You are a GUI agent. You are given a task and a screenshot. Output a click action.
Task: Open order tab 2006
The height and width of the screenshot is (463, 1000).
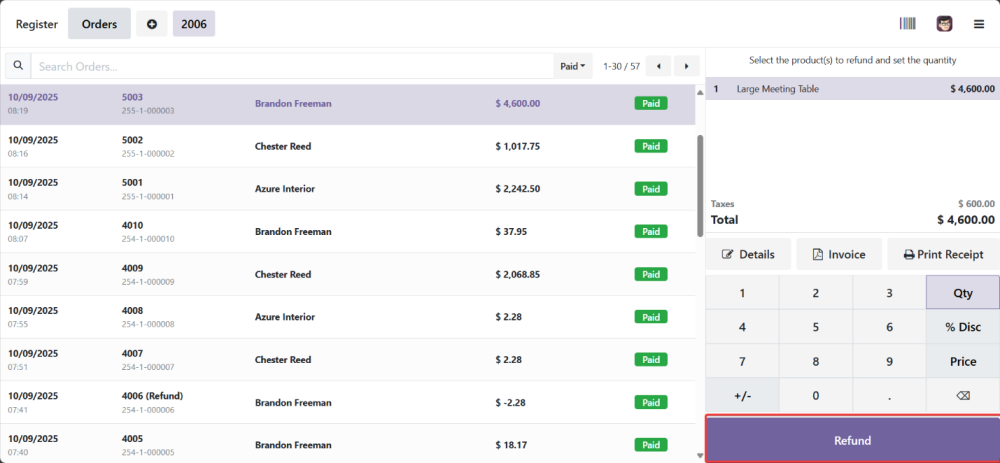[x=194, y=24]
